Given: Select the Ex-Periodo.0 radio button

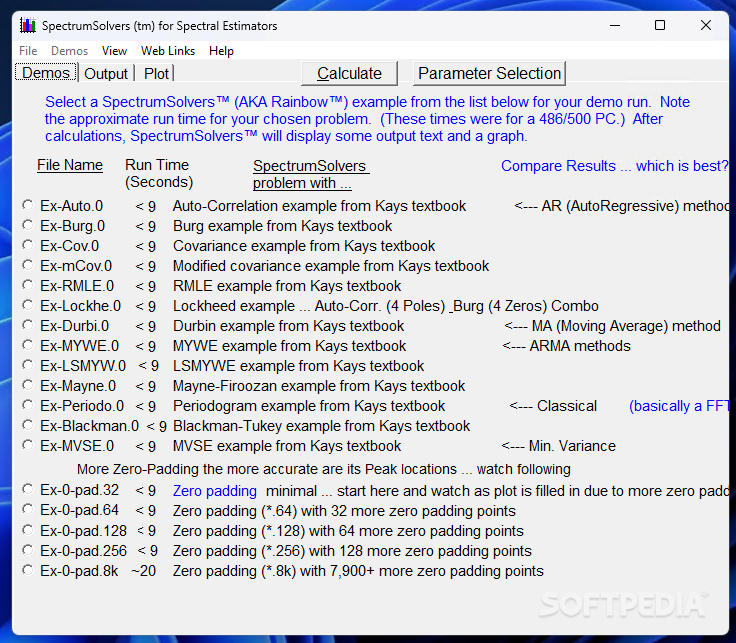Looking at the screenshot, I should [x=28, y=405].
